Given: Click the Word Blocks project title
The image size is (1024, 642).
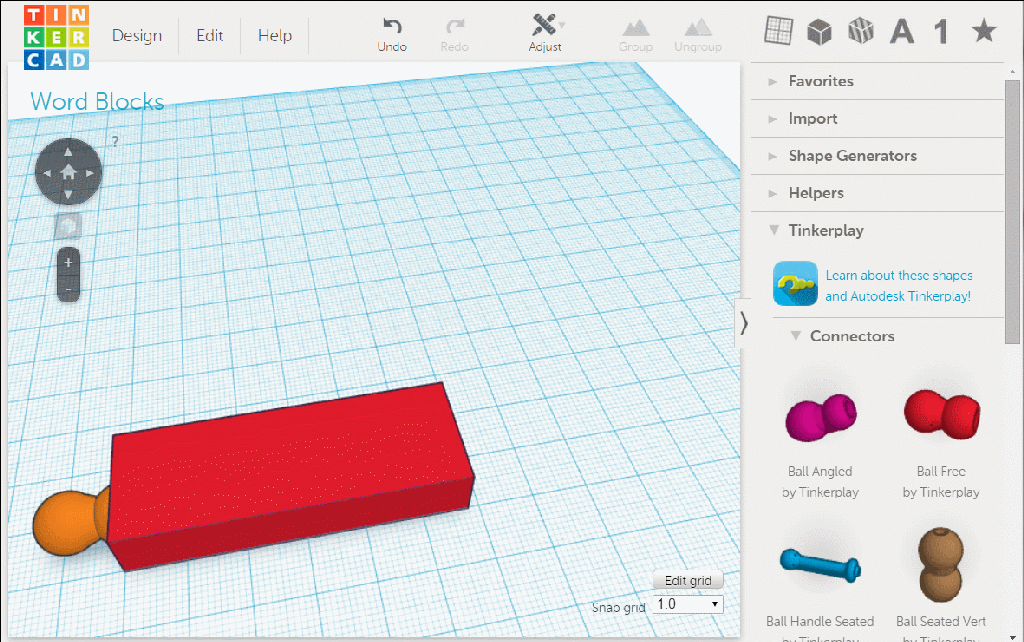Looking at the screenshot, I should pyautogui.click(x=97, y=101).
